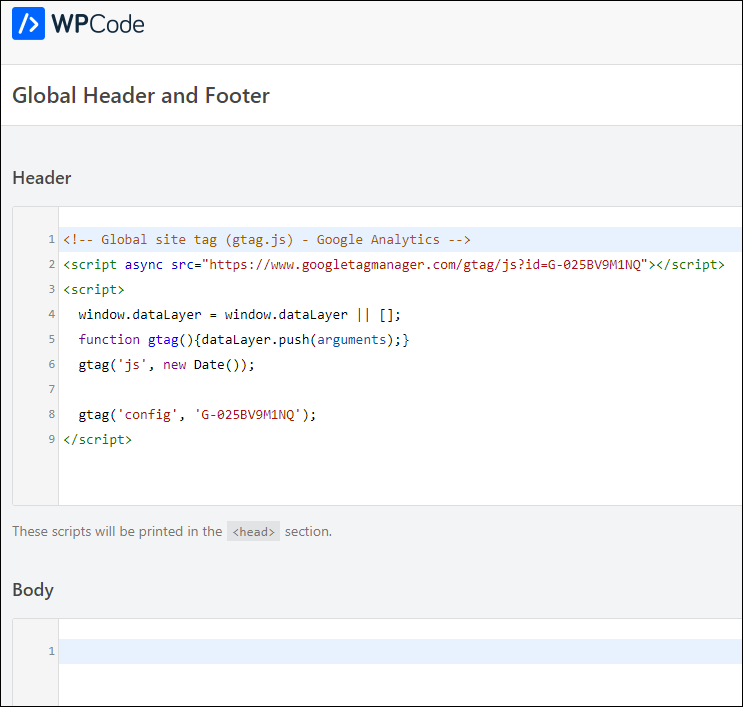
Task: Click the function gtag definition line
Action: [x=244, y=340]
